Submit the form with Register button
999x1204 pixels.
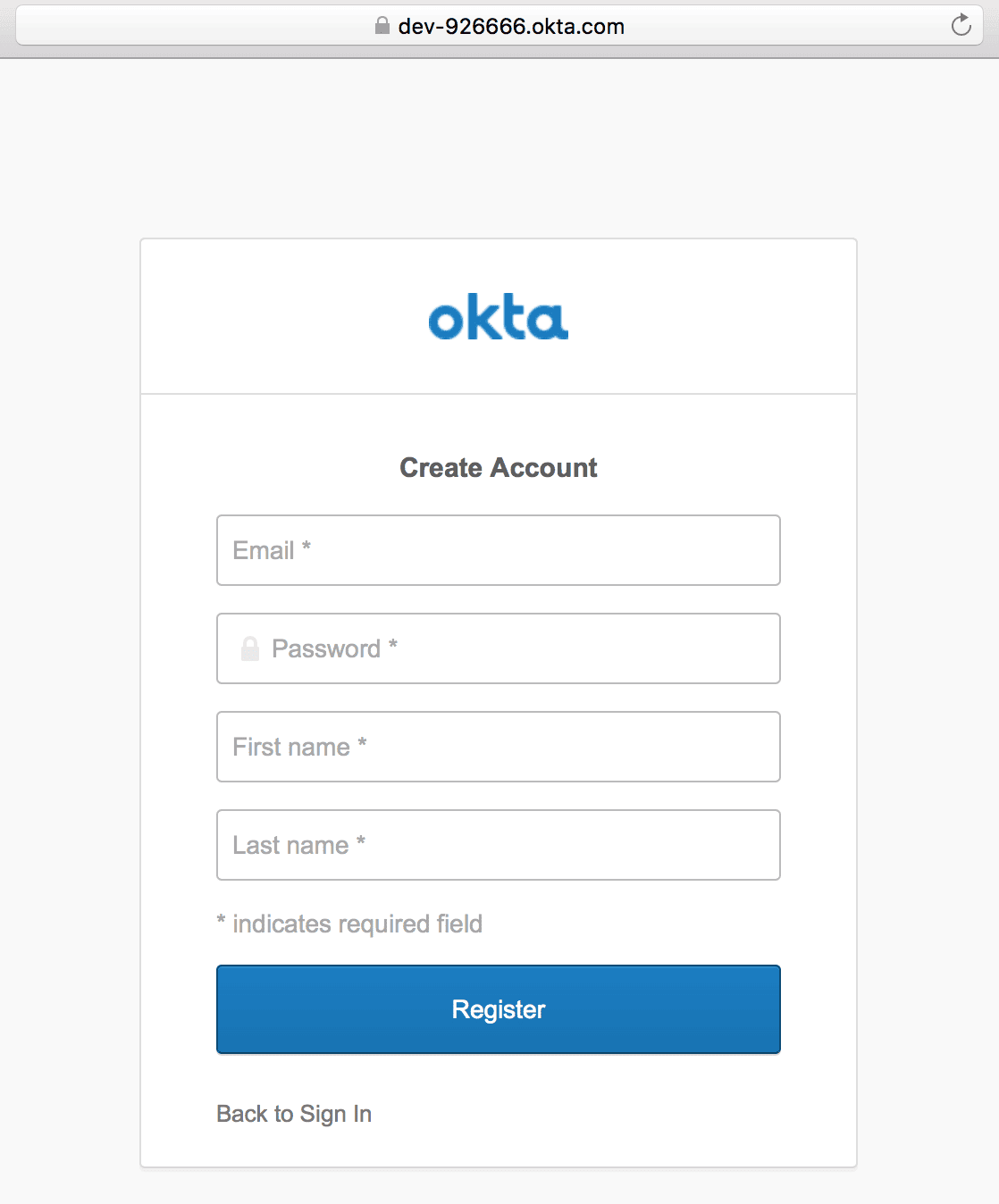pyautogui.click(x=499, y=1009)
